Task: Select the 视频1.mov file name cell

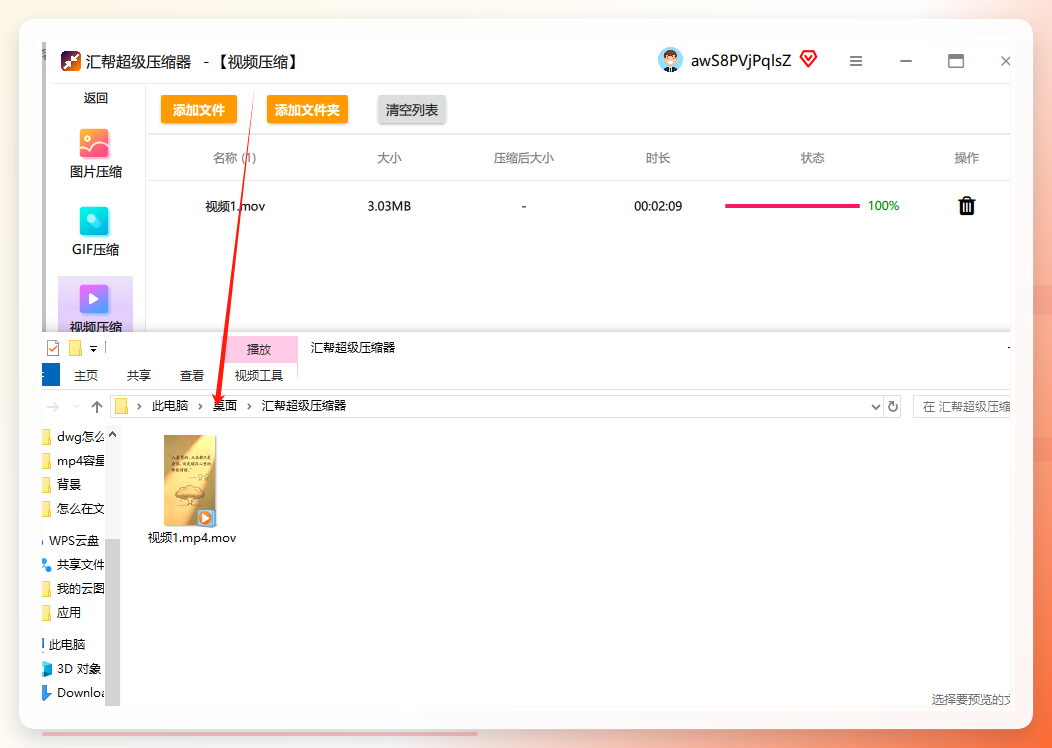Action: coord(235,206)
